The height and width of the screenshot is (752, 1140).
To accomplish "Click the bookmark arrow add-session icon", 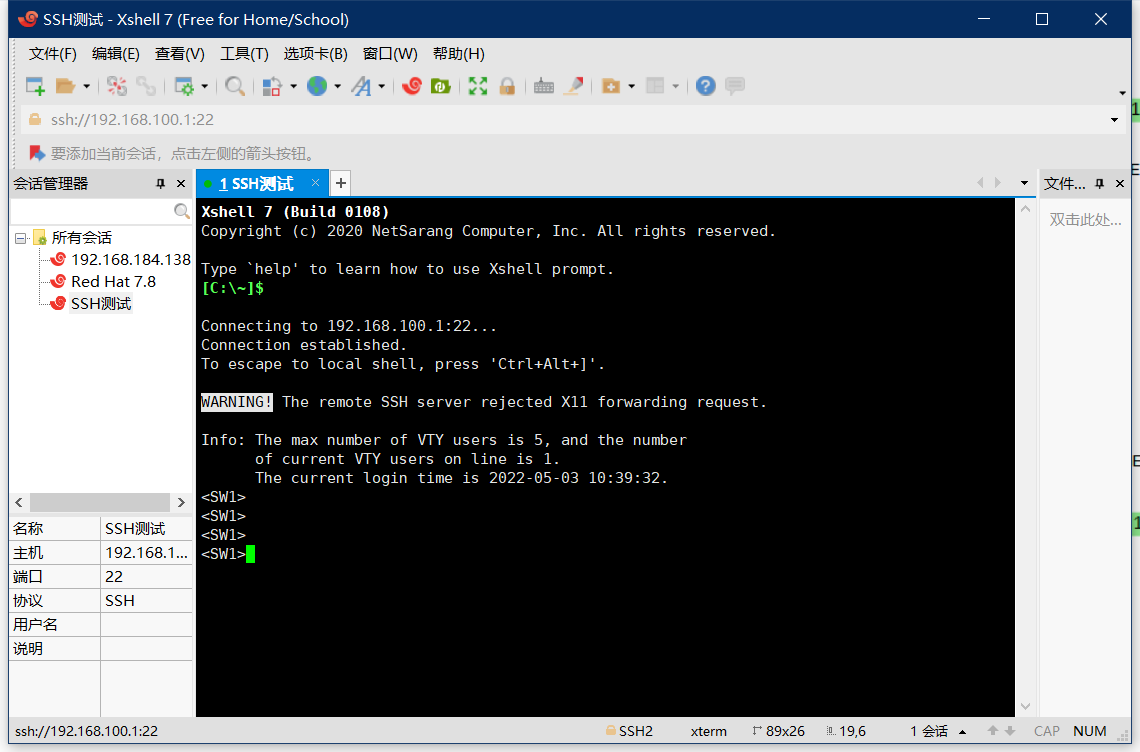I will coord(36,153).
